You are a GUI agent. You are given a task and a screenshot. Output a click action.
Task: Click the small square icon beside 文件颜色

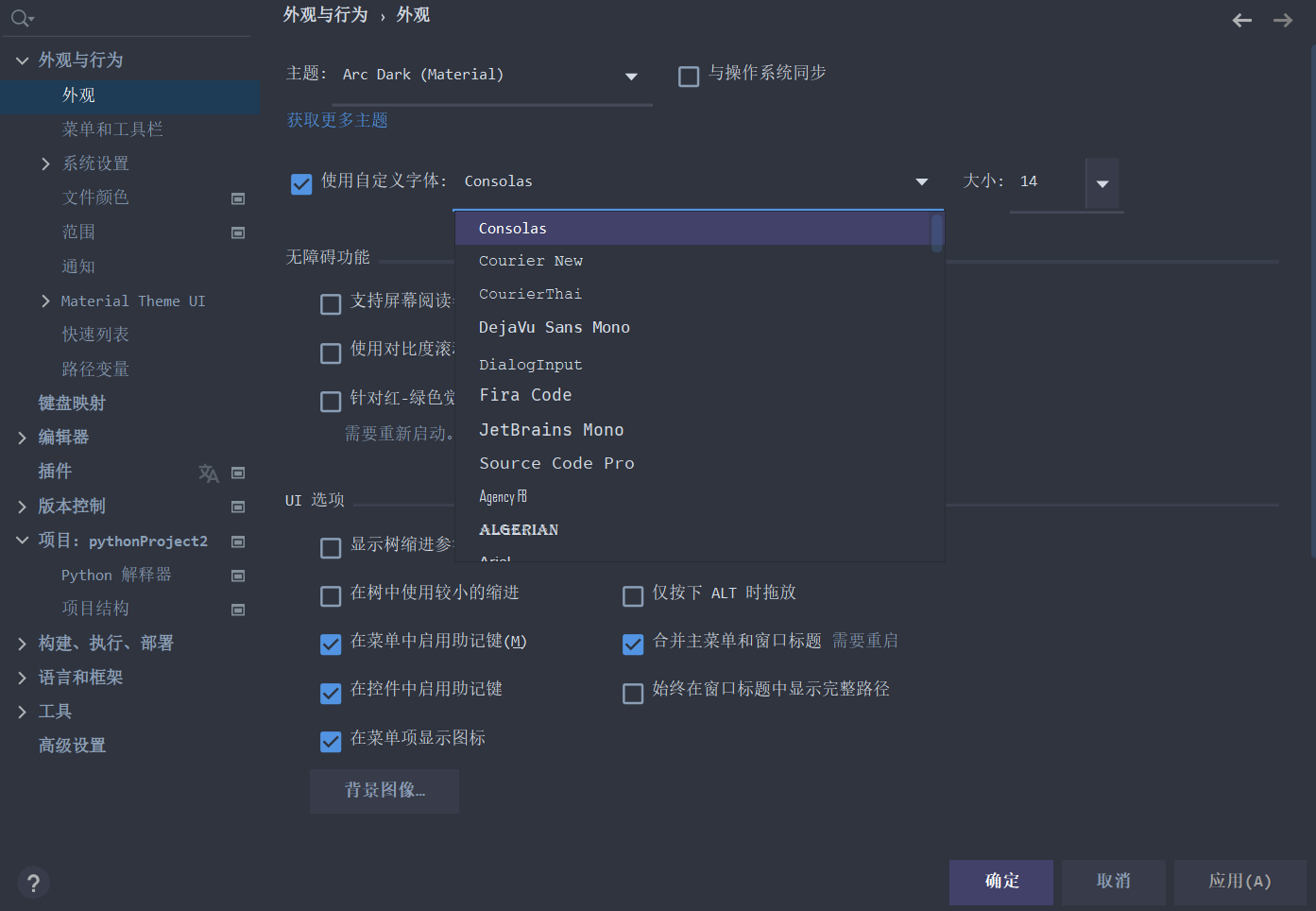tap(238, 198)
